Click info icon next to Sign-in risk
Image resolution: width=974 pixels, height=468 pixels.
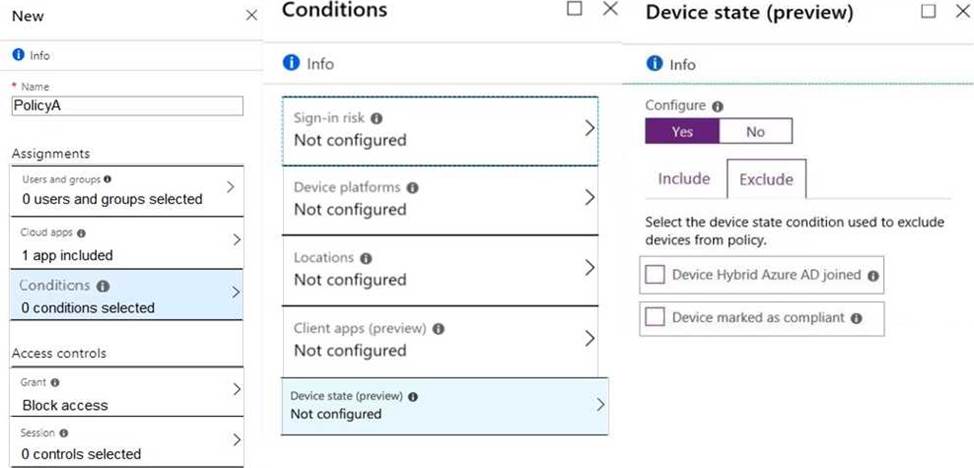[376, 118]
